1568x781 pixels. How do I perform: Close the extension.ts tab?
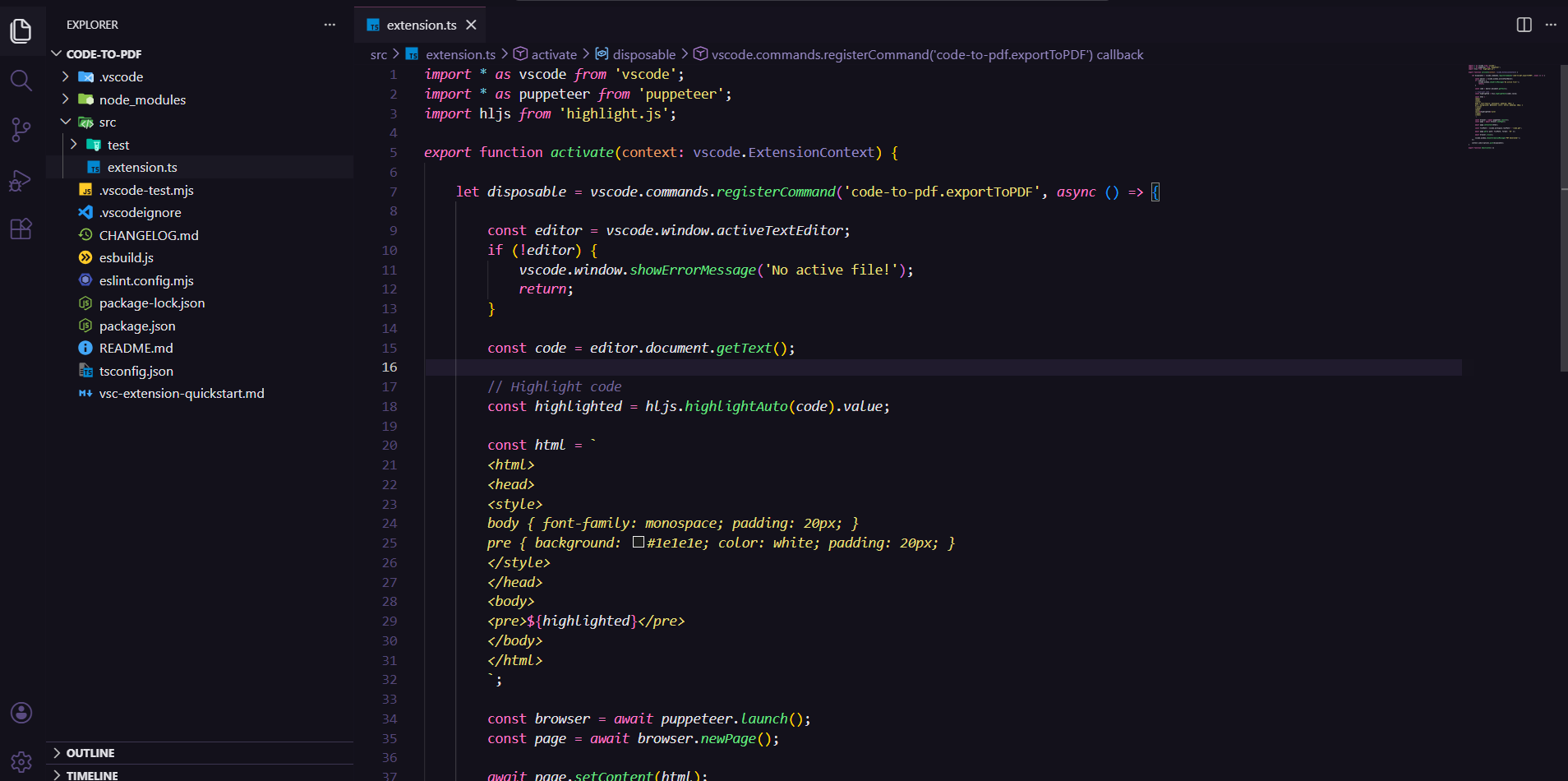471,25
